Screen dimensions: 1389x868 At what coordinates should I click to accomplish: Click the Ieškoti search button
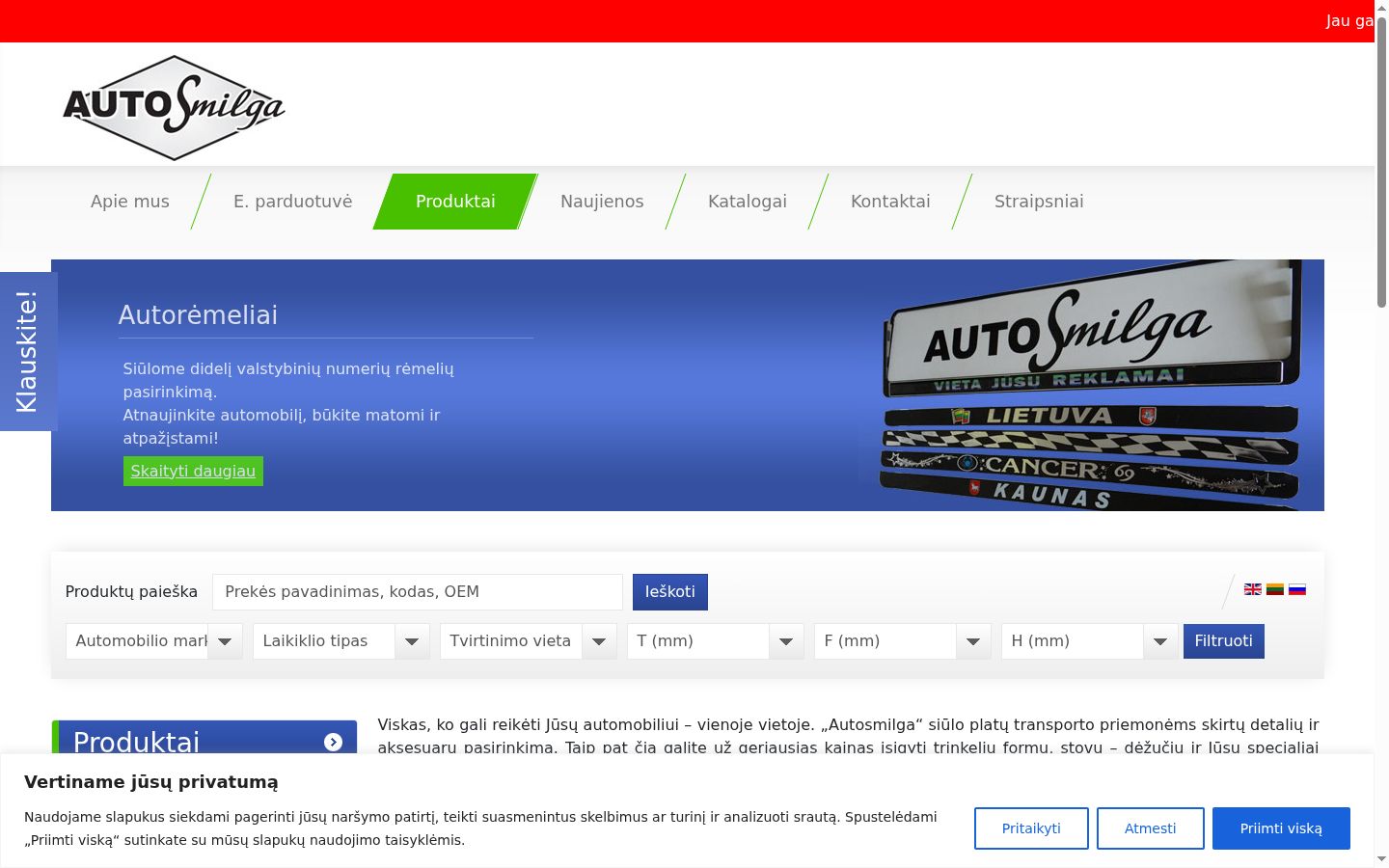coord(670,592)
